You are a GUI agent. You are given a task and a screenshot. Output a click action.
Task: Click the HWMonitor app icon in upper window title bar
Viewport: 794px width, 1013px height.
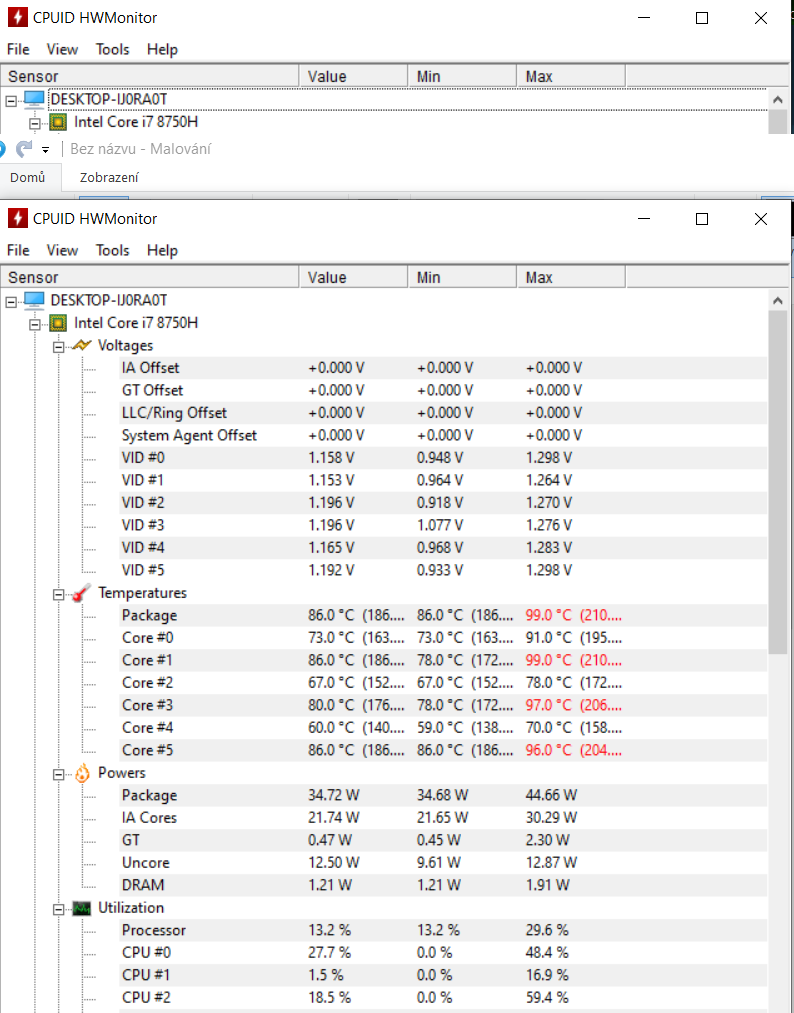pyautogui.click(x=17, y=17)
